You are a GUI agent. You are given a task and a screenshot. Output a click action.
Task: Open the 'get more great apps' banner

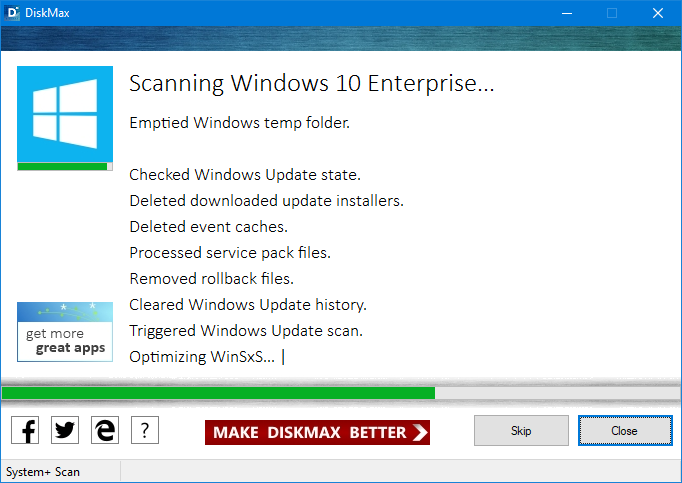pyautogui.click(x=65, y=332)
